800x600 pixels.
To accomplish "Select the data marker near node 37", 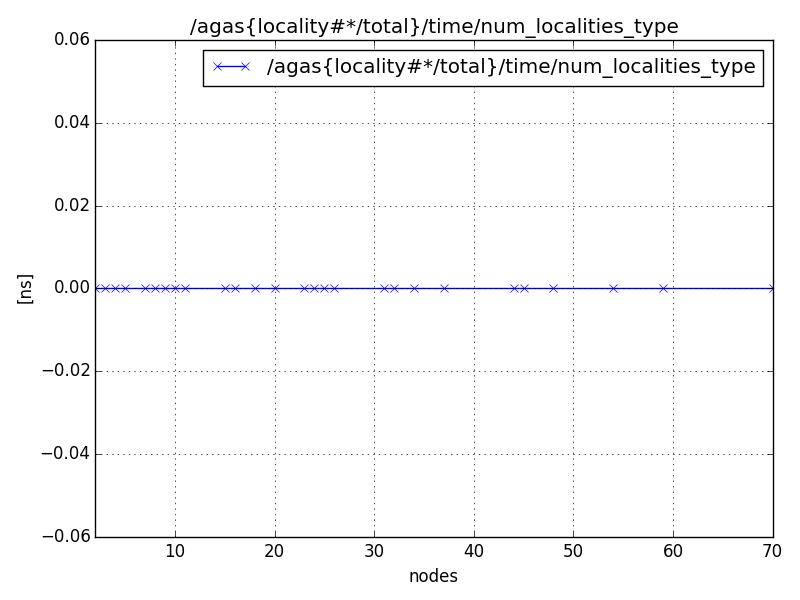I will point(442,288).
